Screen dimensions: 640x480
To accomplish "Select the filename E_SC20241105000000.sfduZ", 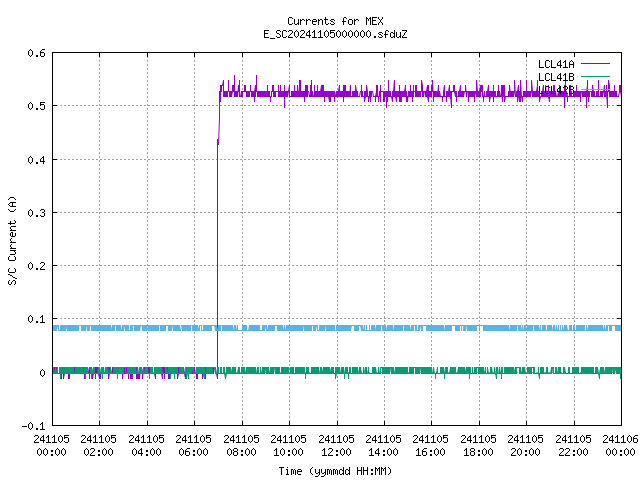I will [335, 34].
